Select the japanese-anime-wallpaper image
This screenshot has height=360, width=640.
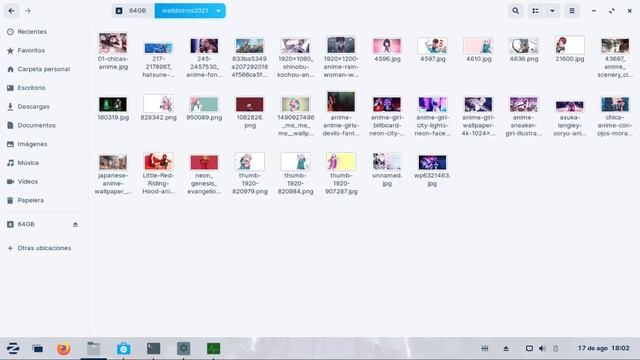113,162
